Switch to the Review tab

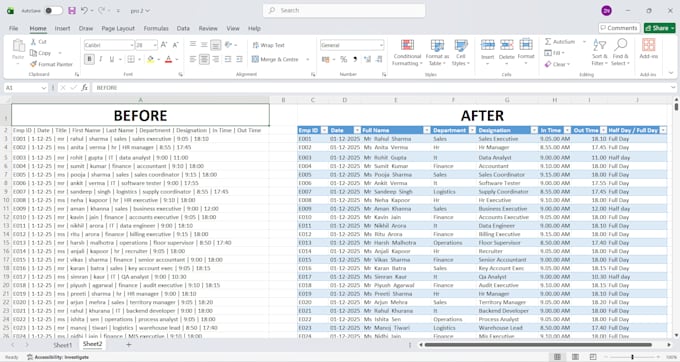click(208, 28)
